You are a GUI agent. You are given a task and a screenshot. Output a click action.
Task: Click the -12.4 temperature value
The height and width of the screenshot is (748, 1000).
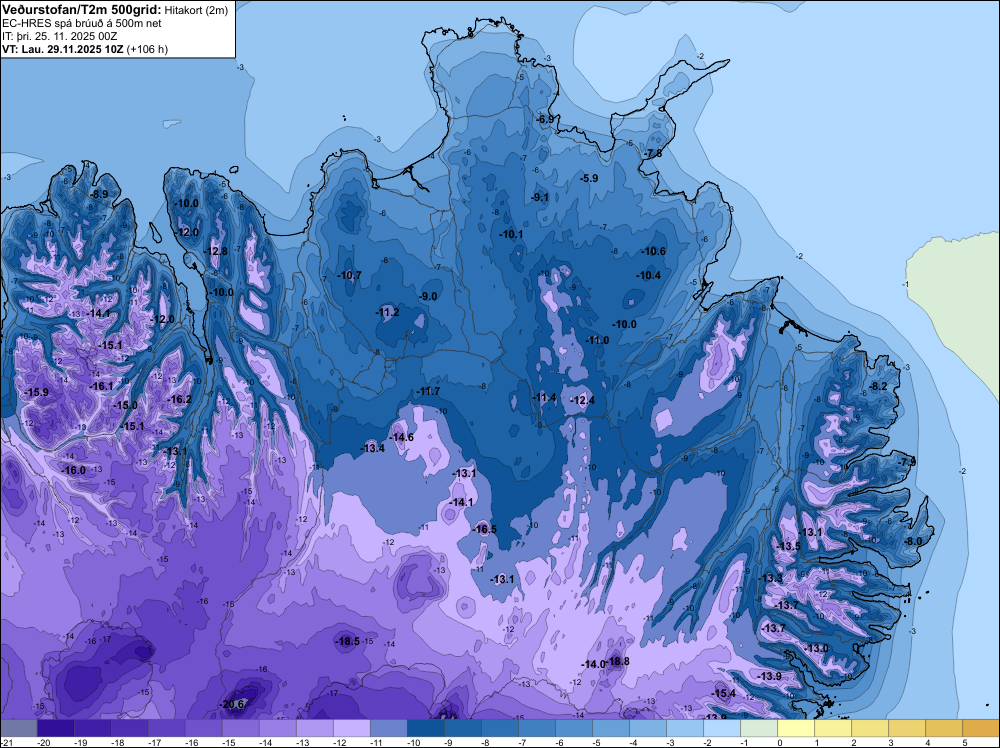(582, 400)
